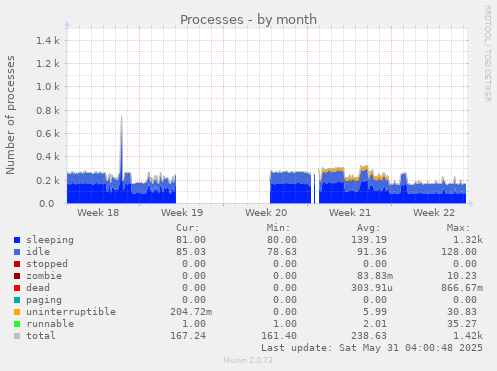Click the dead average value '303.91u'
The image size is (497, 371).
[x=372, y=288]
